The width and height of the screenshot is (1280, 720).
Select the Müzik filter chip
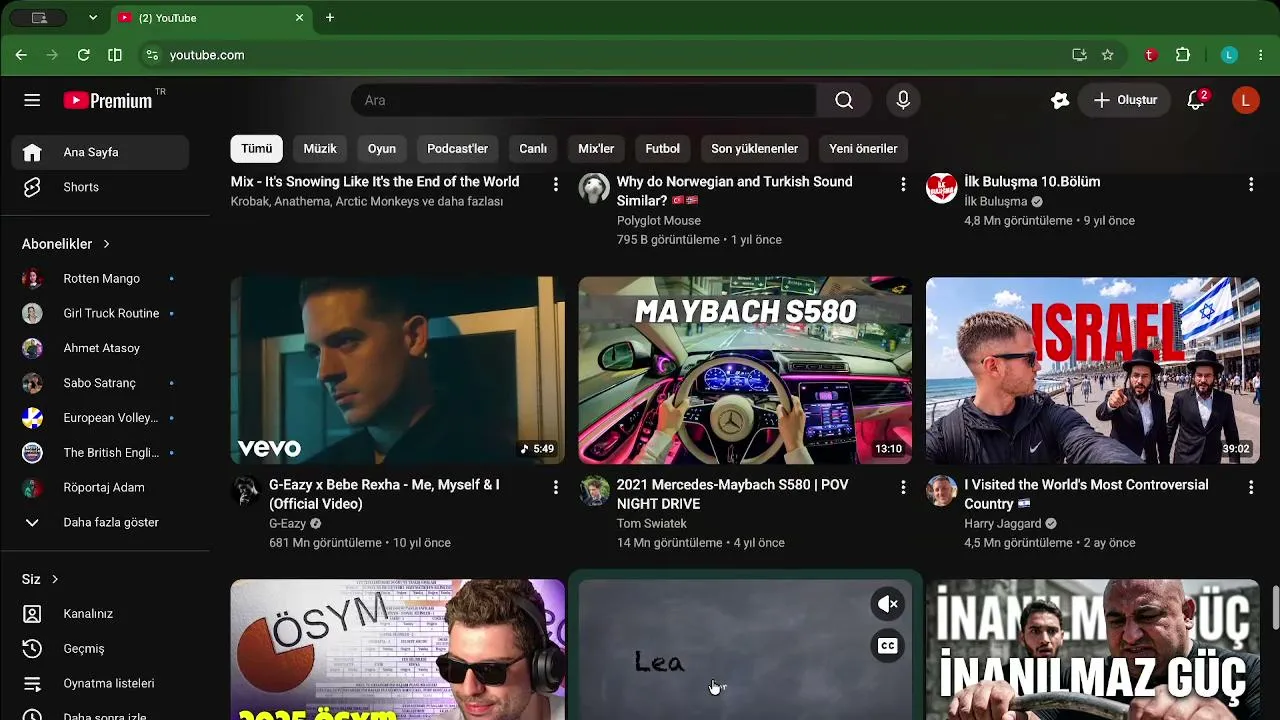(x=320, y=149)
